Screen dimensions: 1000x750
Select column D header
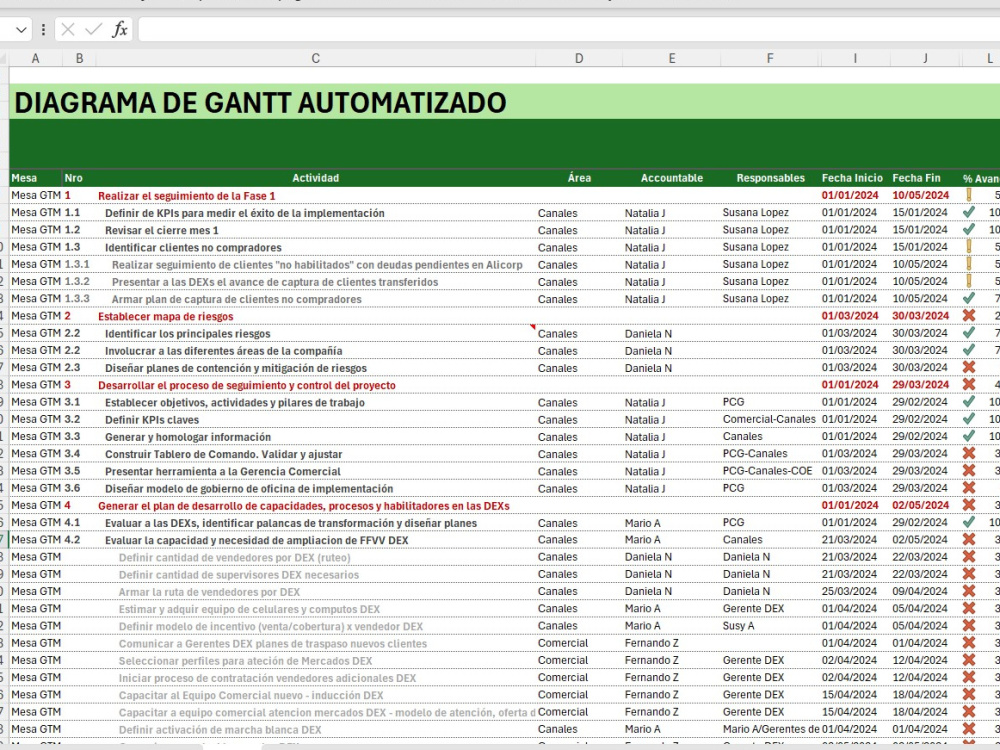coord(578,58)
